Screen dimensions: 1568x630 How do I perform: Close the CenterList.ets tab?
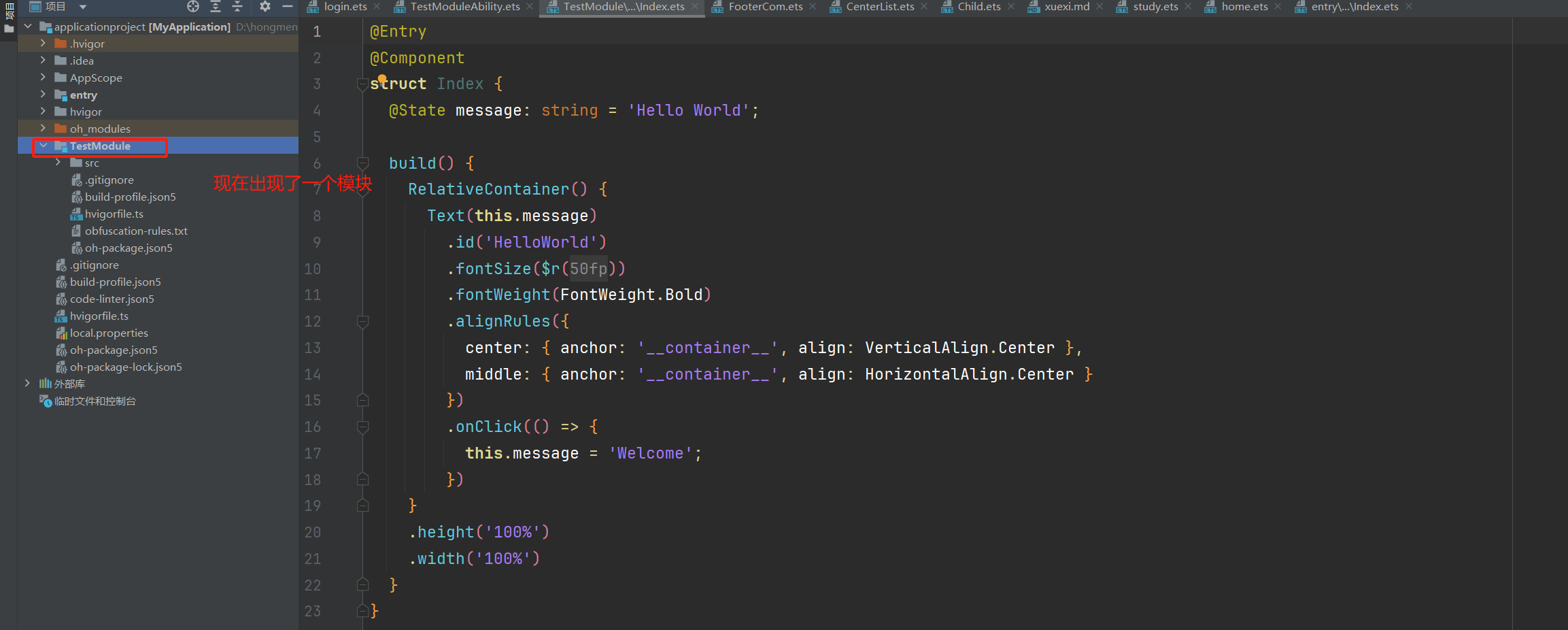(924, 7)
